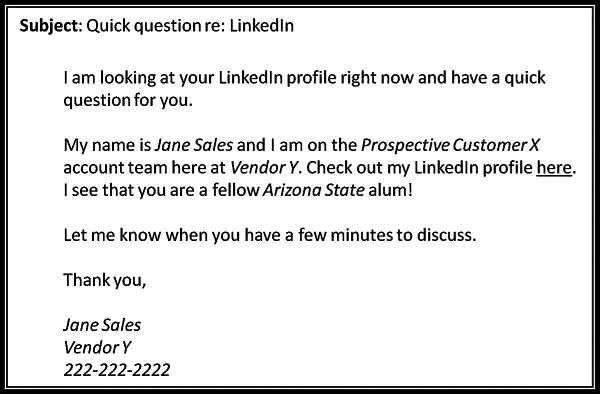Click the phone number 222-222-2222
Screen dimensions: 600x394
point(117,370)
